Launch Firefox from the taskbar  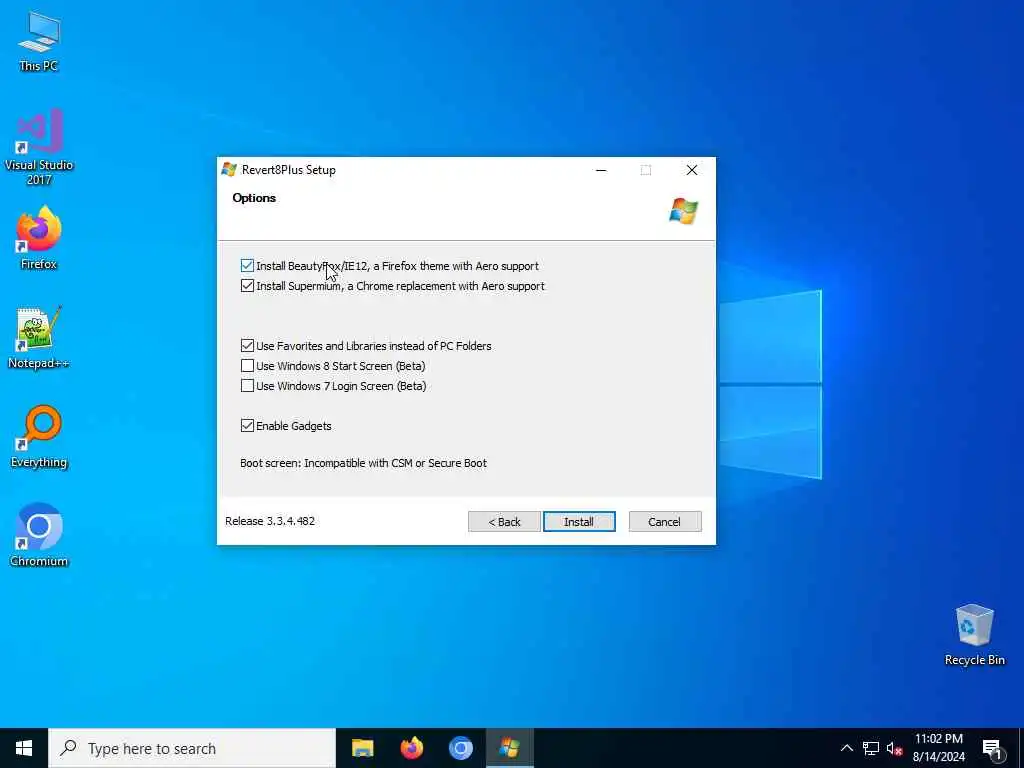[411, 748]
